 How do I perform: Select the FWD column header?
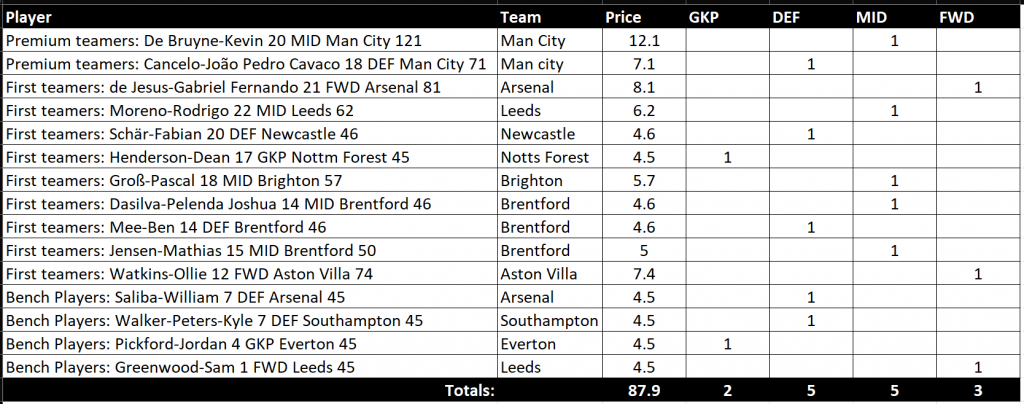pos(978,18)
